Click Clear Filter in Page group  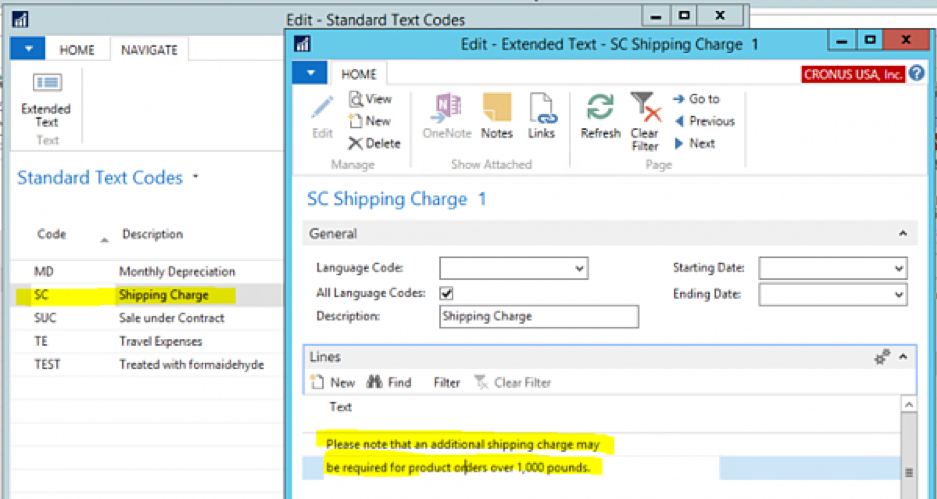(645, 122)
